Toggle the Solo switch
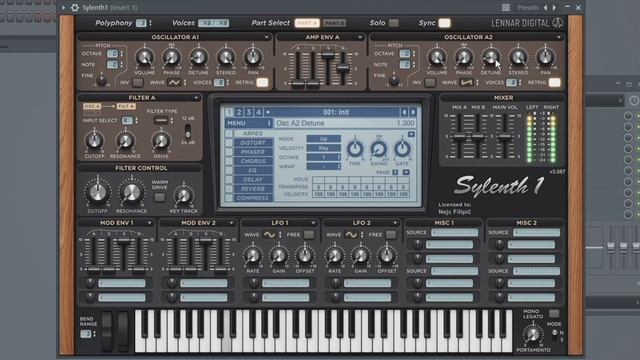The height and width of the screenshot is (360, 640). pyautogui.click(x=394, y=23)
